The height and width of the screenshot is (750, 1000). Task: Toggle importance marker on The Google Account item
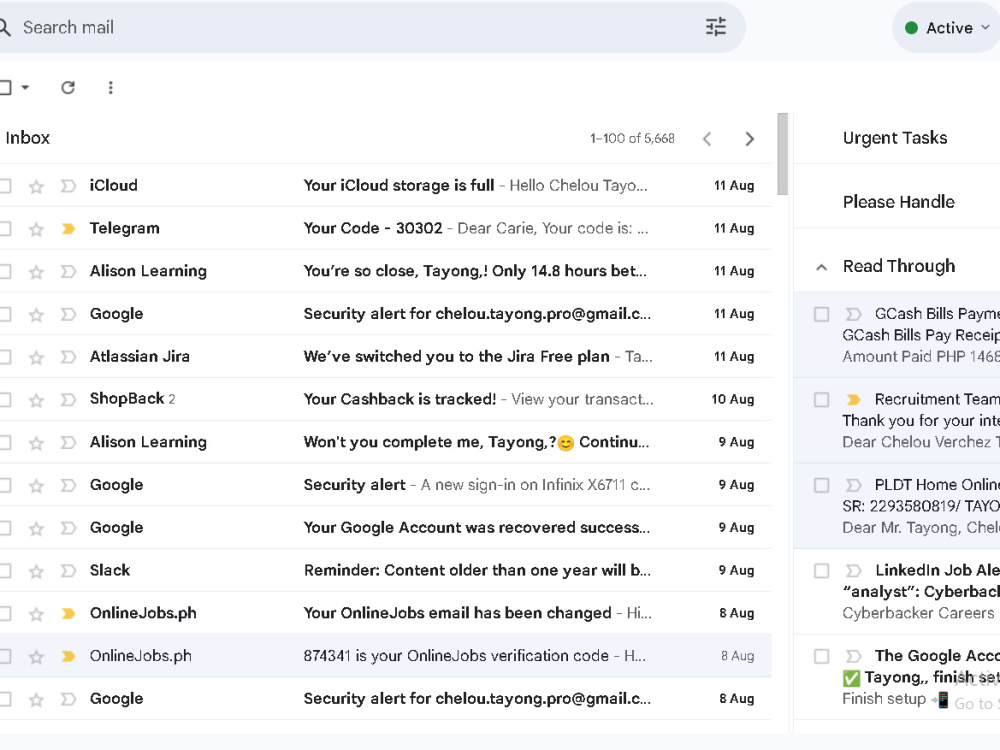click(853, 656)
